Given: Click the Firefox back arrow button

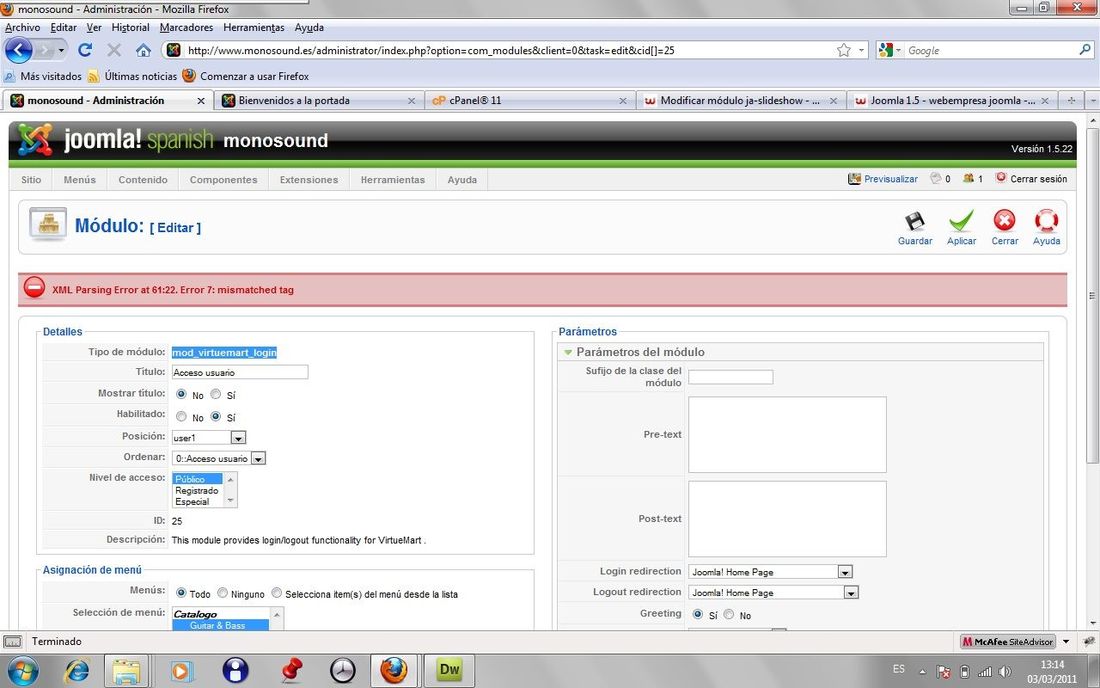Looking at the screenshot, I should coord(19,50).
